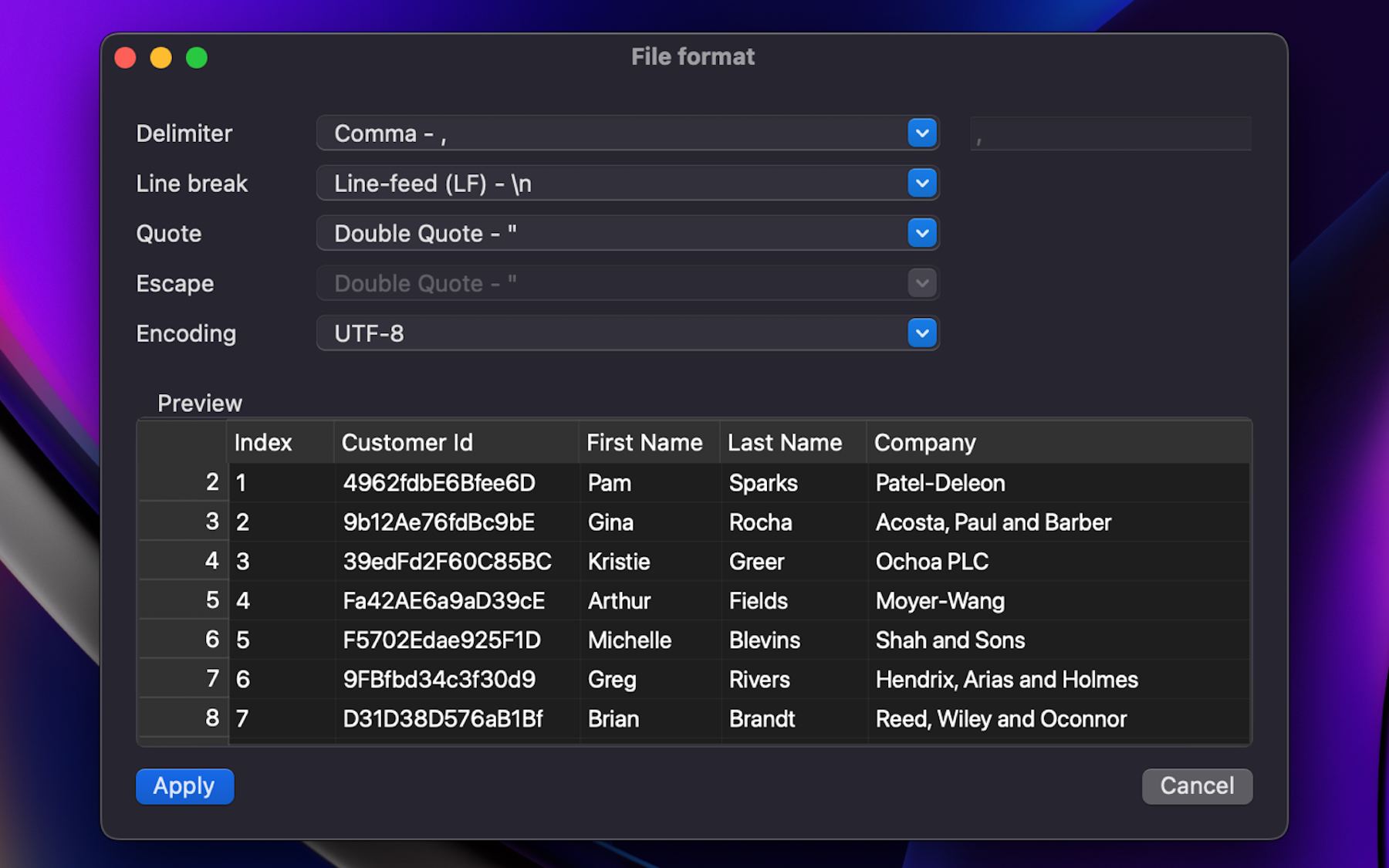This screenshot has width=1389, height=868.
Task: Click the custom delimiter text field
Action: 1110,134
